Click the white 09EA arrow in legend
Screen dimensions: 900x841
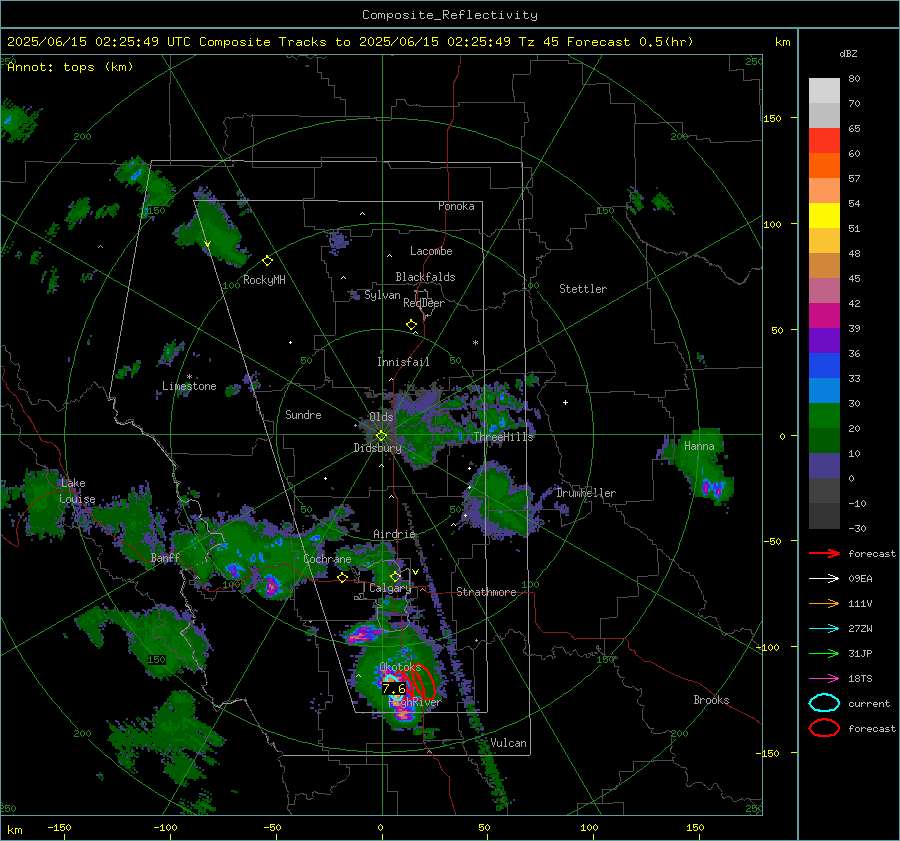824,578
